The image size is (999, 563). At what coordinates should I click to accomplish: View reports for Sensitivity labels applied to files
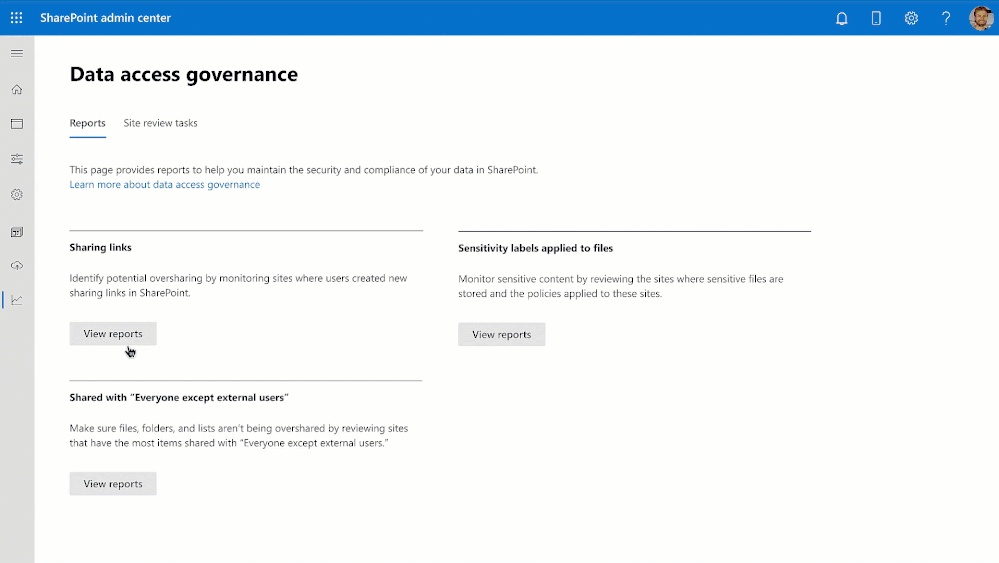pyautogui.click(x=501, y=334)
